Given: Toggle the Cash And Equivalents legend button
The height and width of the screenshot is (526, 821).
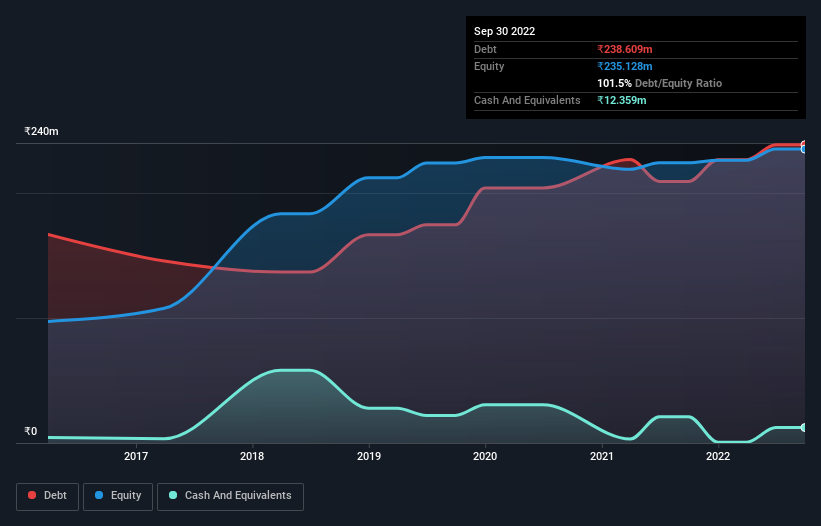Looking at the screenshot, I should (x=230, y=496).
